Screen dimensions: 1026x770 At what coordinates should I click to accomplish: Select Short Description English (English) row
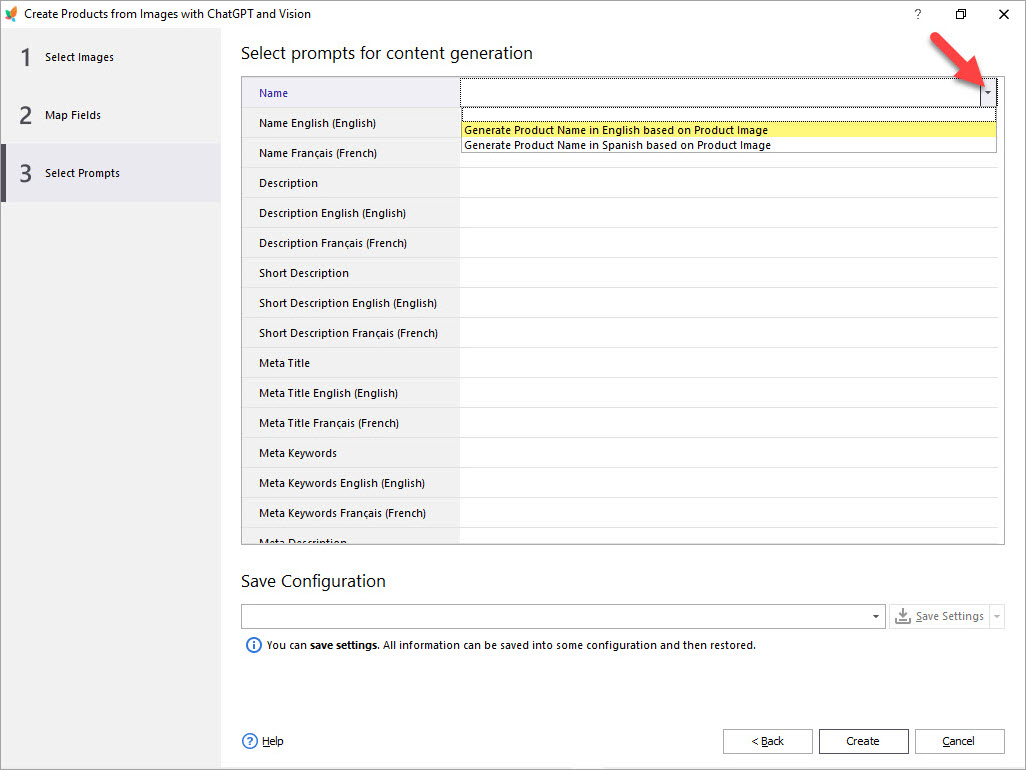351,303
